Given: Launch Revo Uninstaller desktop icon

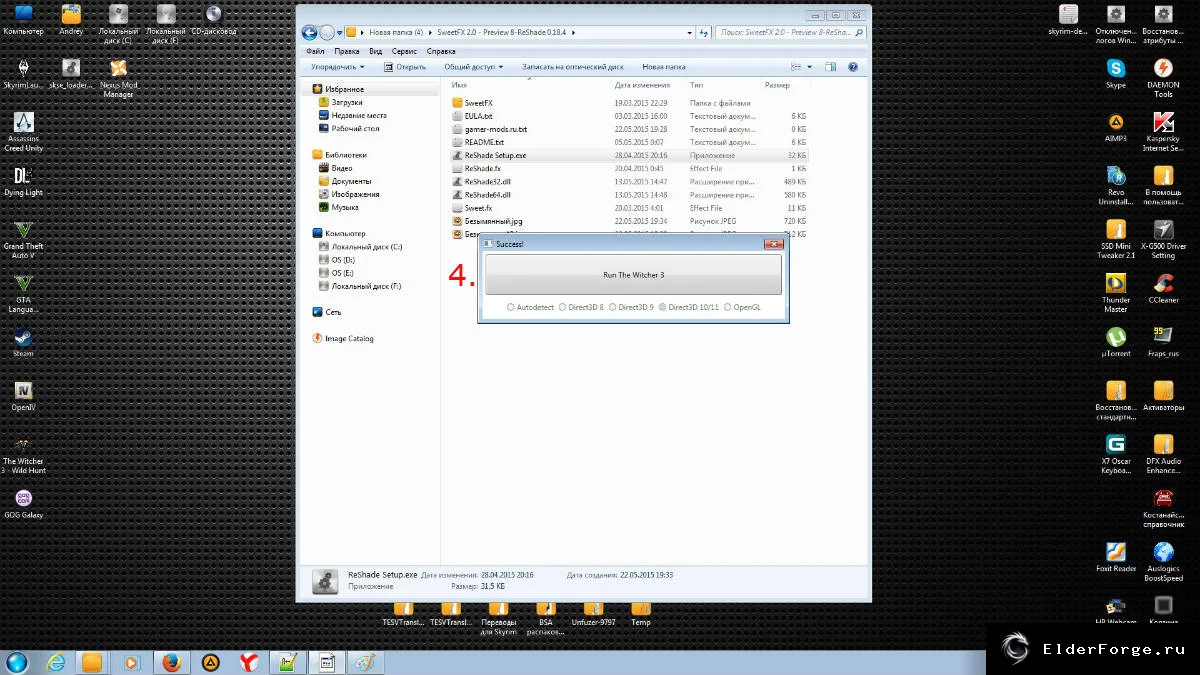Looking at the screenshot, I should 1116,186.
